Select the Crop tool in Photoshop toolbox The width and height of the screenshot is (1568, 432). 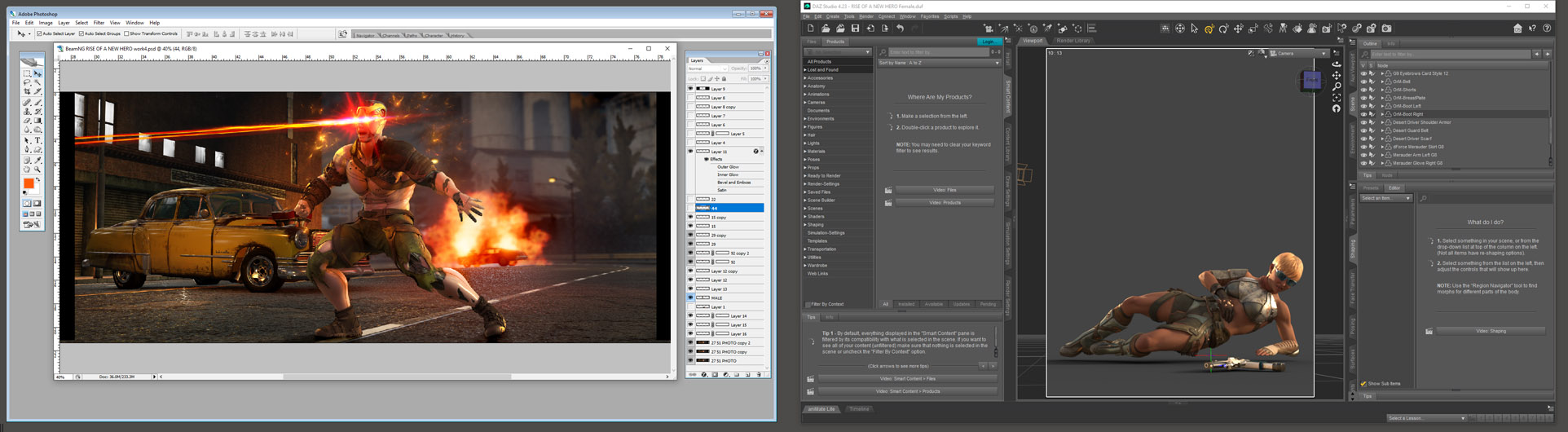pos(28,92)
